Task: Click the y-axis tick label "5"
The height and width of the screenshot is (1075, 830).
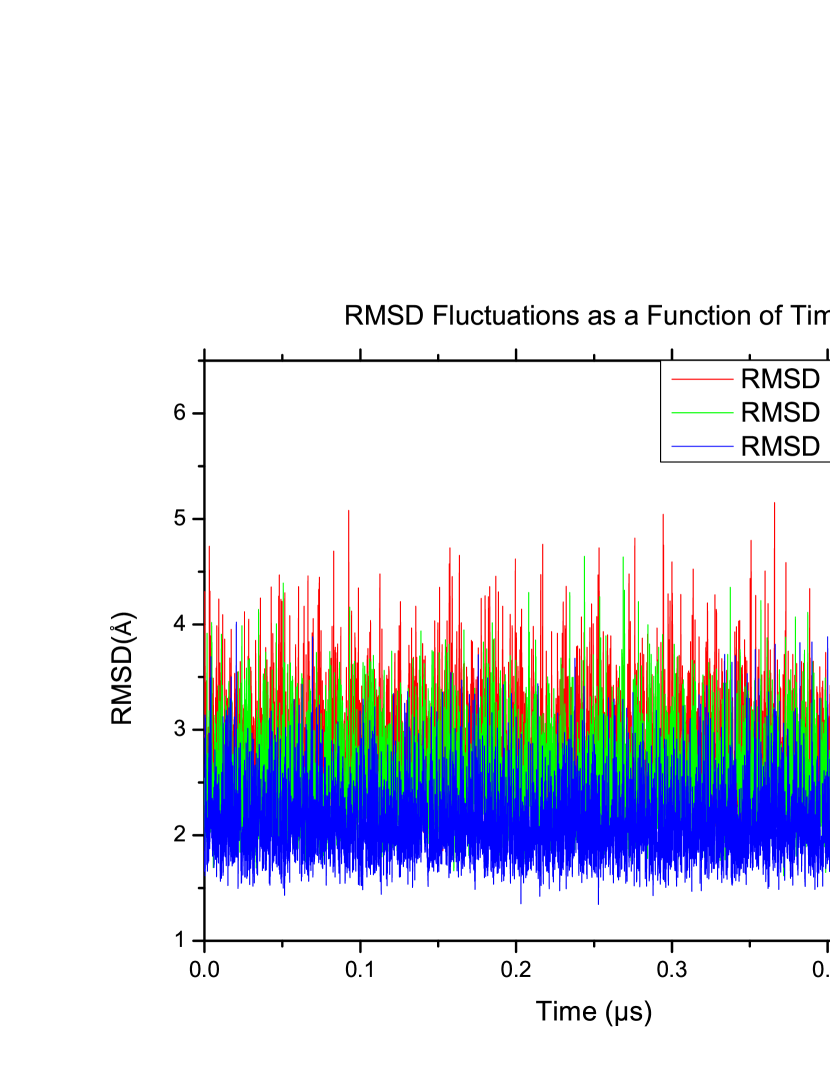Action: coord(180,518)
